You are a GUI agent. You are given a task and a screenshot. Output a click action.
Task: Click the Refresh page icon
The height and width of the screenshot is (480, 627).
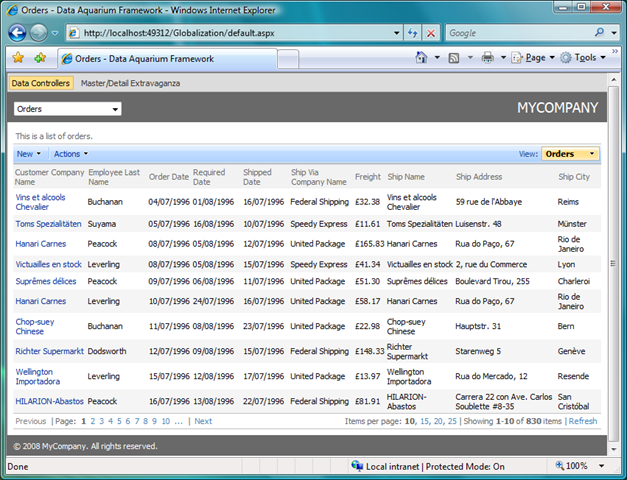[413, 33]
